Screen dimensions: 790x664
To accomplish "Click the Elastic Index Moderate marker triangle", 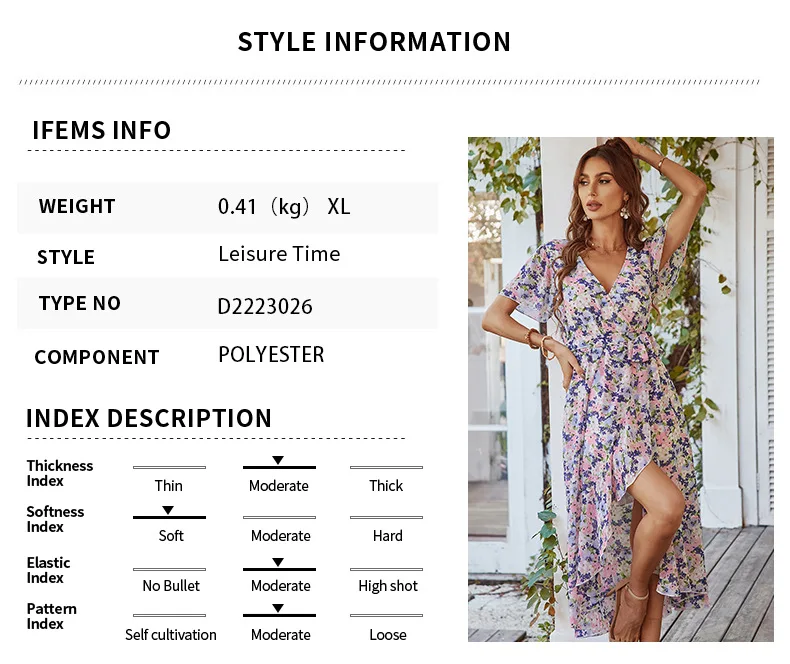I will 278,562.
